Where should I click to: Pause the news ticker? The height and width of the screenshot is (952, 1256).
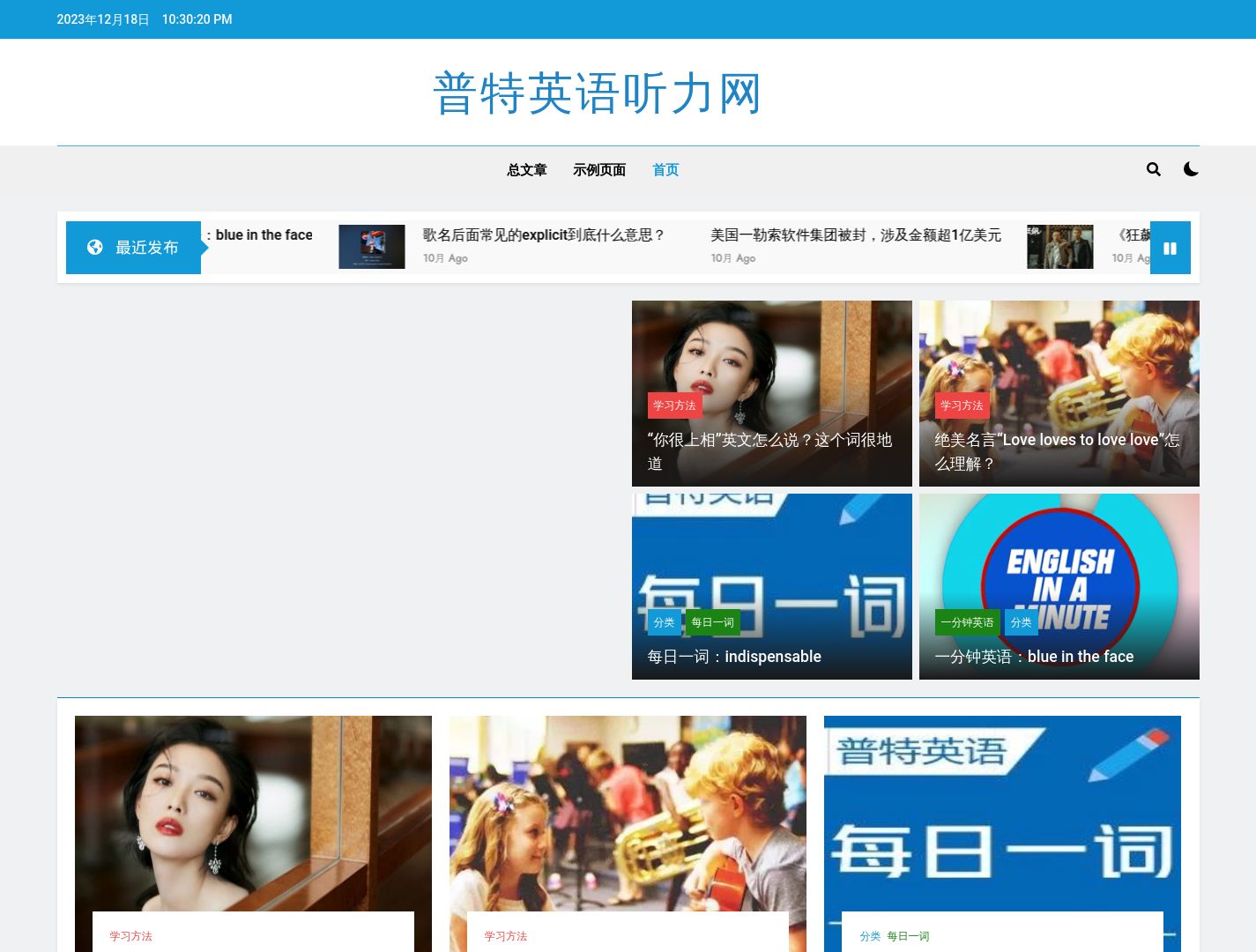tap(1171, 248)
